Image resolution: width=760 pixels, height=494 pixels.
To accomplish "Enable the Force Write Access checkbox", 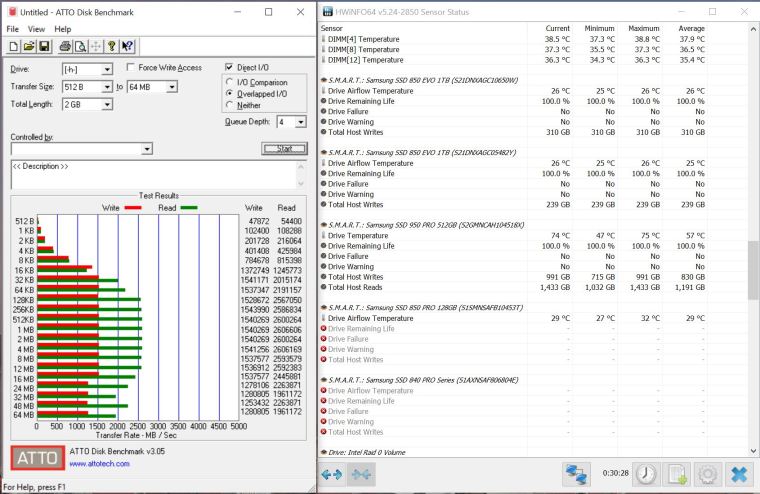I will (130, 67).
